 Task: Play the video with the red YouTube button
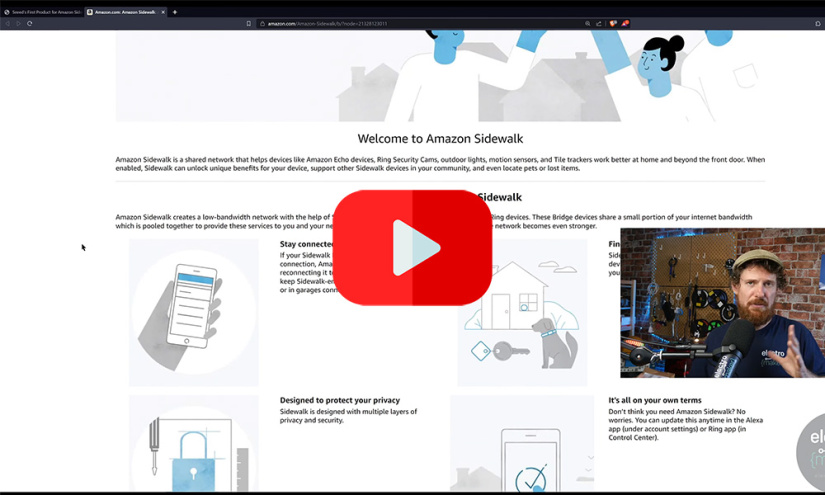coord(412,247)
